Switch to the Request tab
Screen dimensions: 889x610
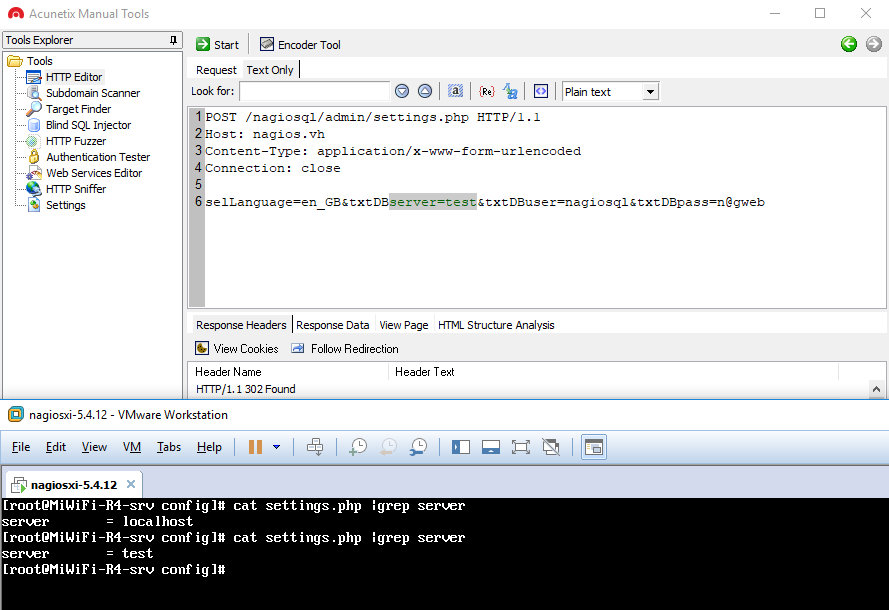pos(216,70)
